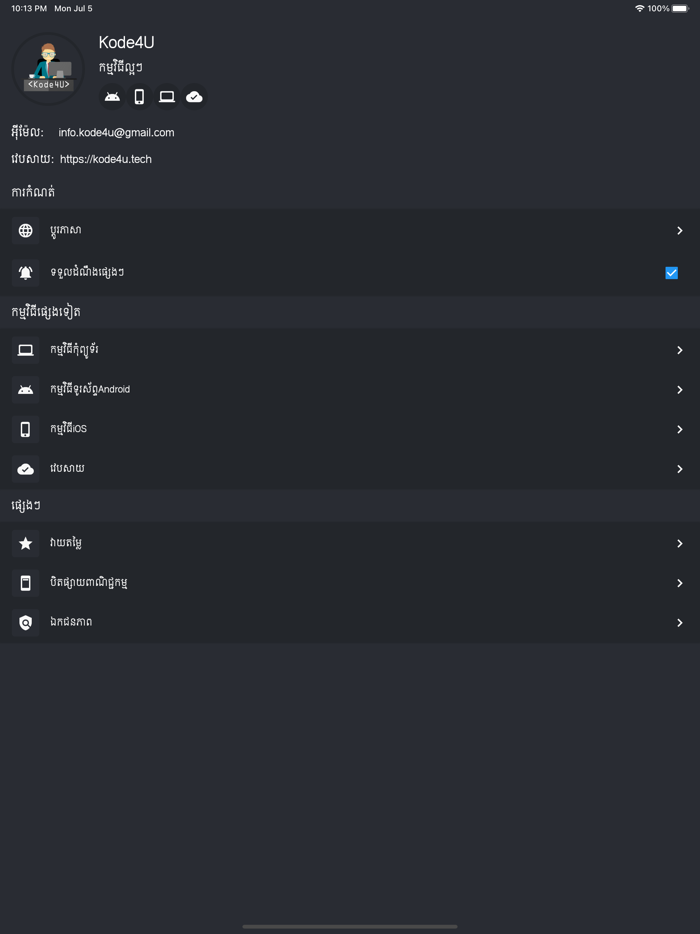Image resolution: width=700 pixels, height=934 pixels.
Task: Toggle the notifications checkbox
Action: tap(671, 272)
